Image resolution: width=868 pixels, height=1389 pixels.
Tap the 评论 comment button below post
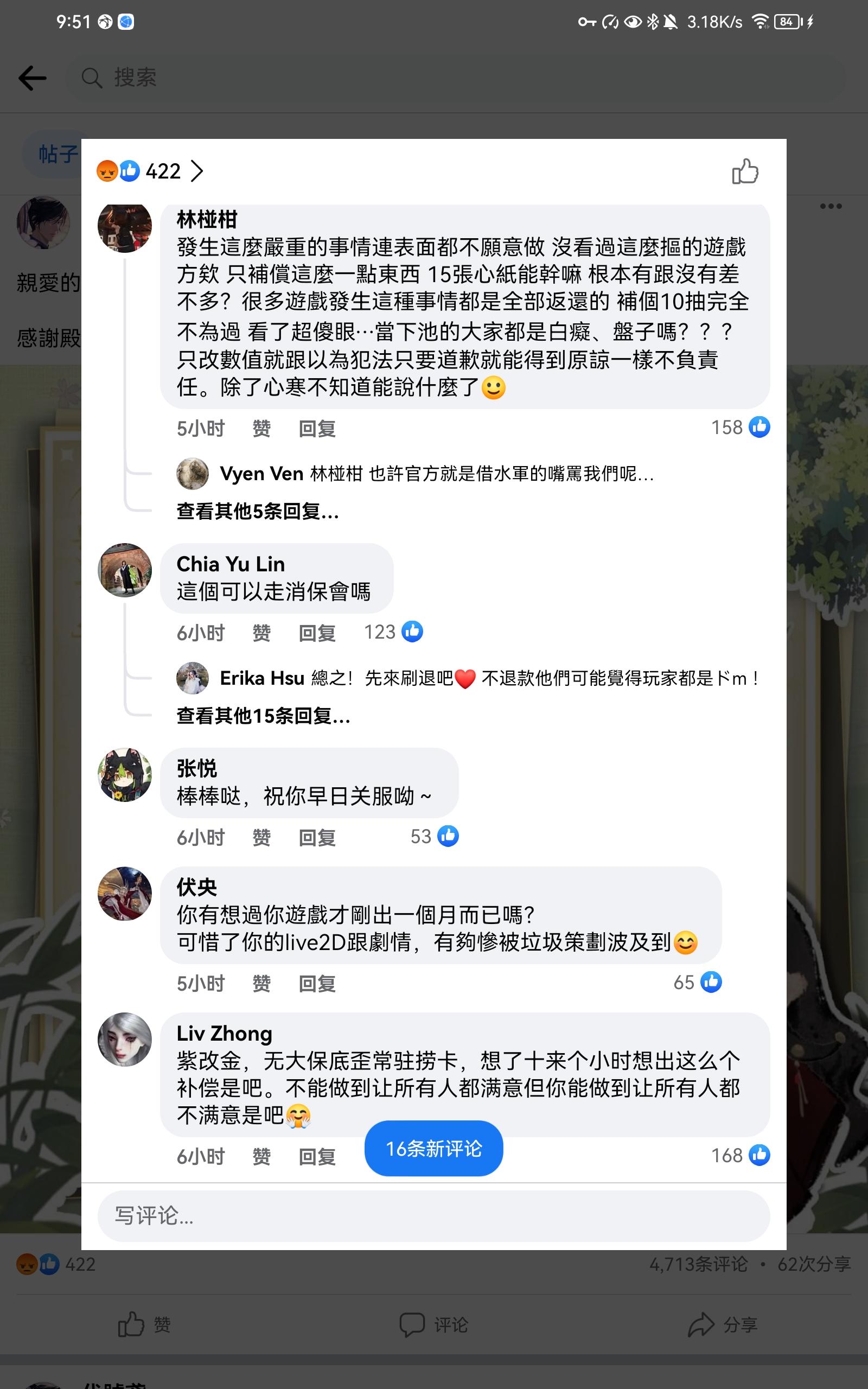(433, 1325)
